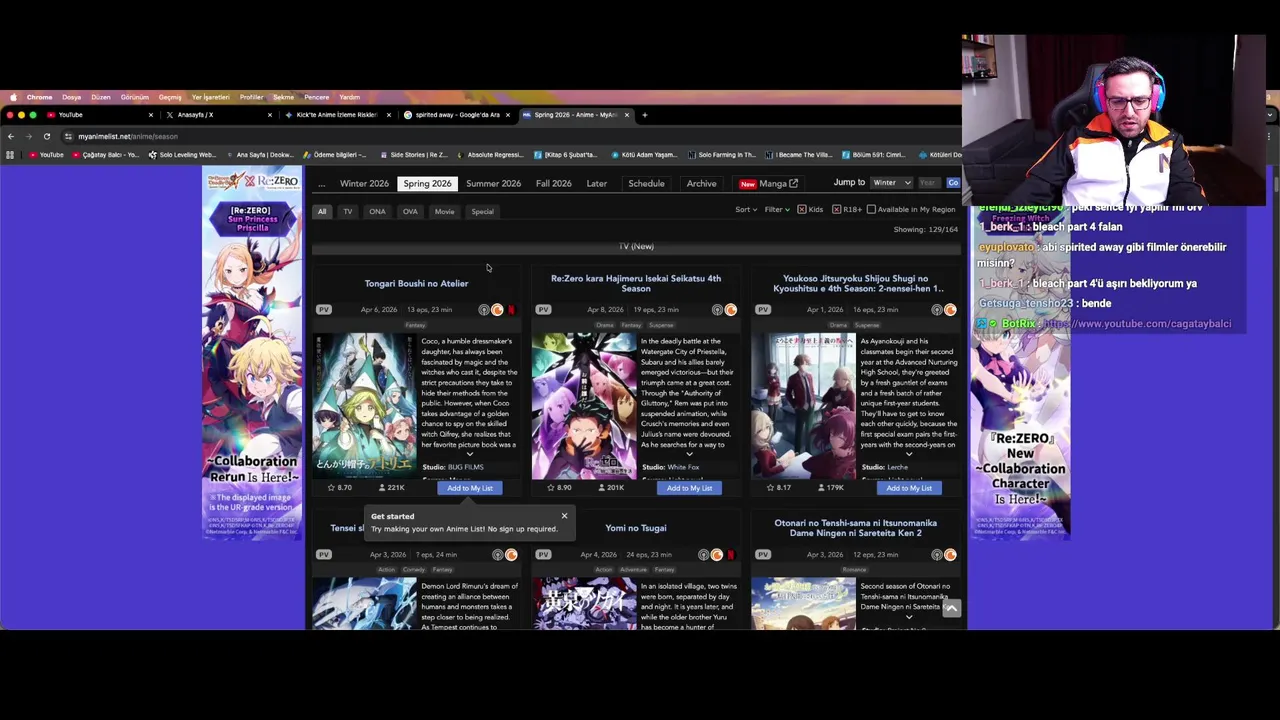Click the YouTube bookmark icon
The image size is (1280, 720).
[33, 155]
